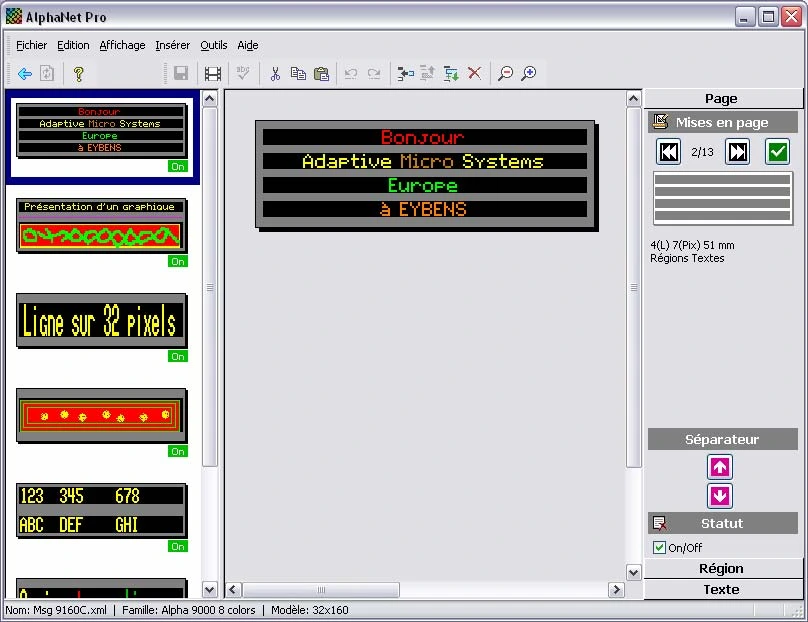808x622 pixels.
Task: Click editor vertical scroll down arrow
Action: [x=633, y=572]
